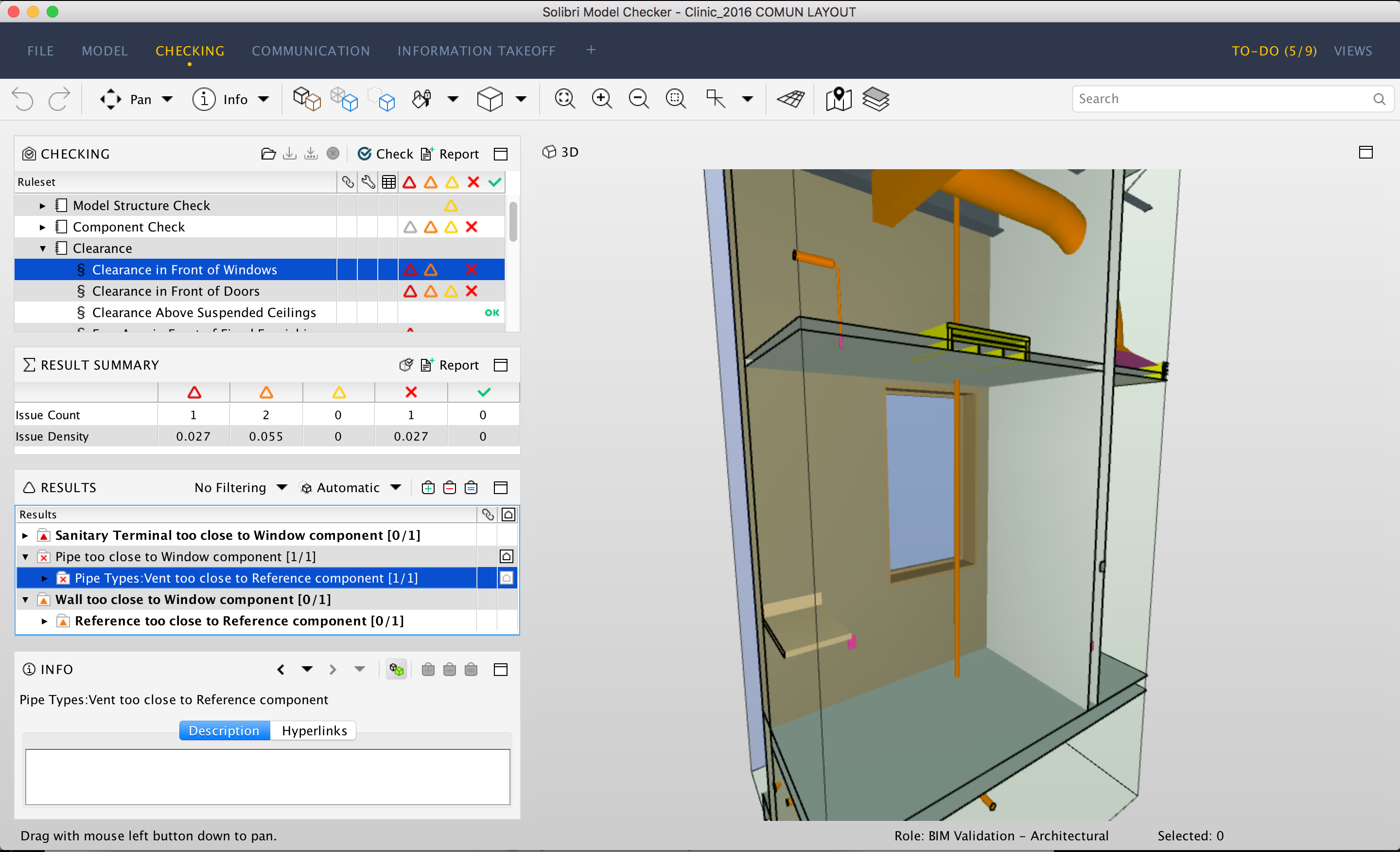Click the ruleset list vertical scrollbar
Image resolution: width=1400 pixels, height=852 pixels.
click(513, 221)
